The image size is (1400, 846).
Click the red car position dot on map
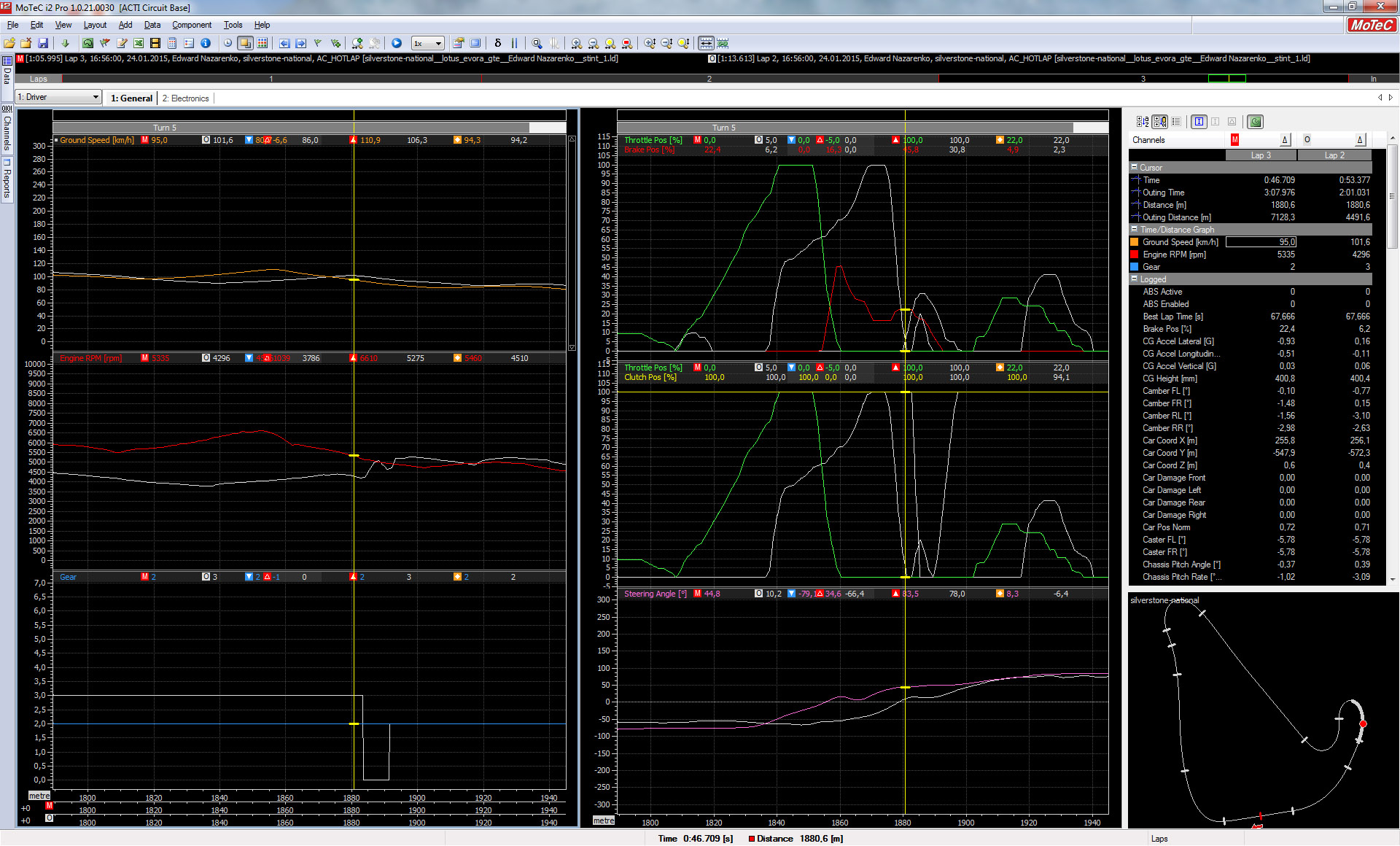pyautogui.click(x=1363, y=724)
